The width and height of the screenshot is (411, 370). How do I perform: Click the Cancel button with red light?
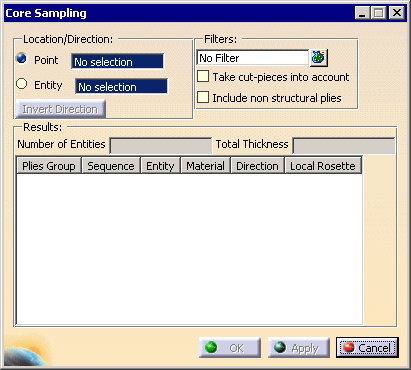(367, 348)
